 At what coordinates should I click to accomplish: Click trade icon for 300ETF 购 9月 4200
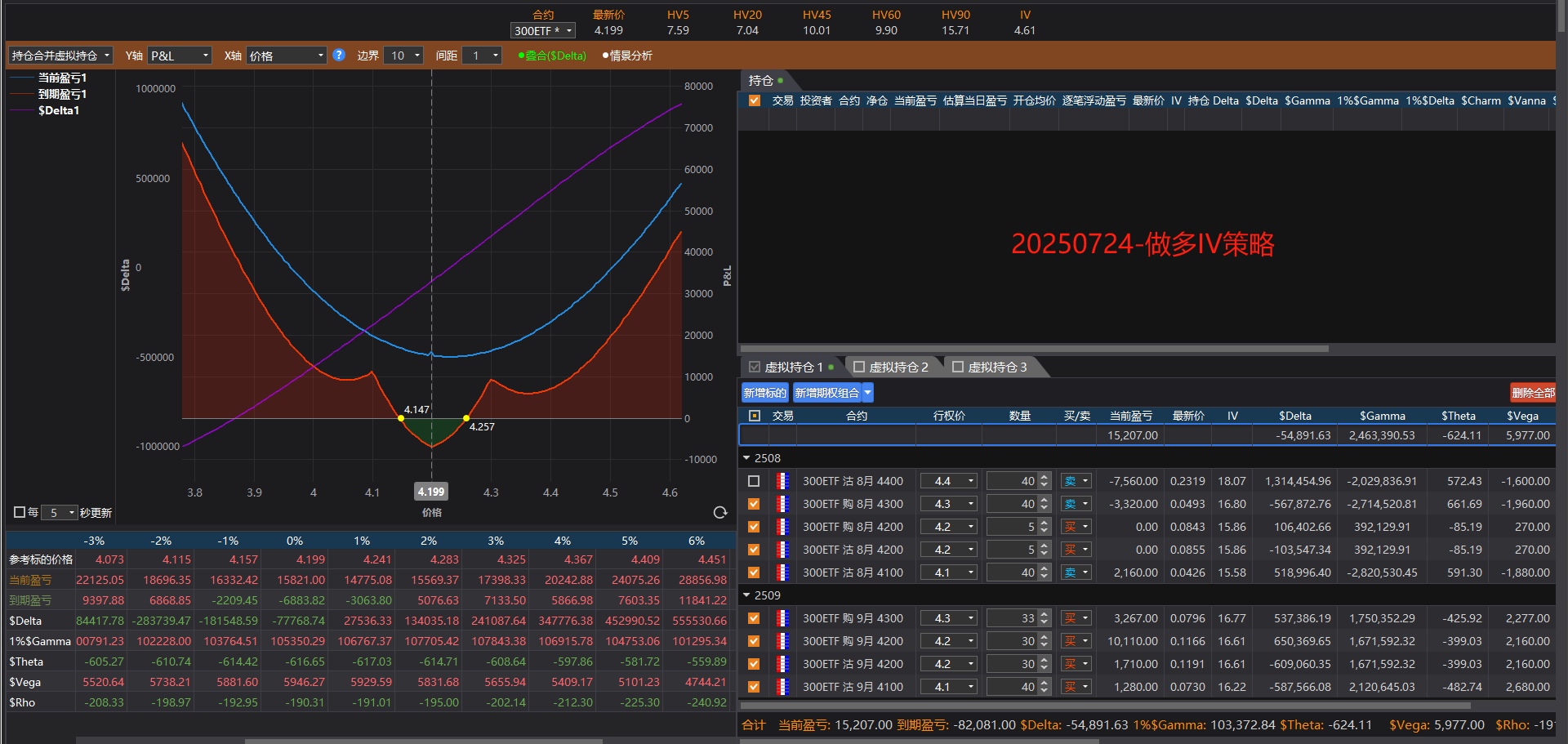[x=782, y=642]
